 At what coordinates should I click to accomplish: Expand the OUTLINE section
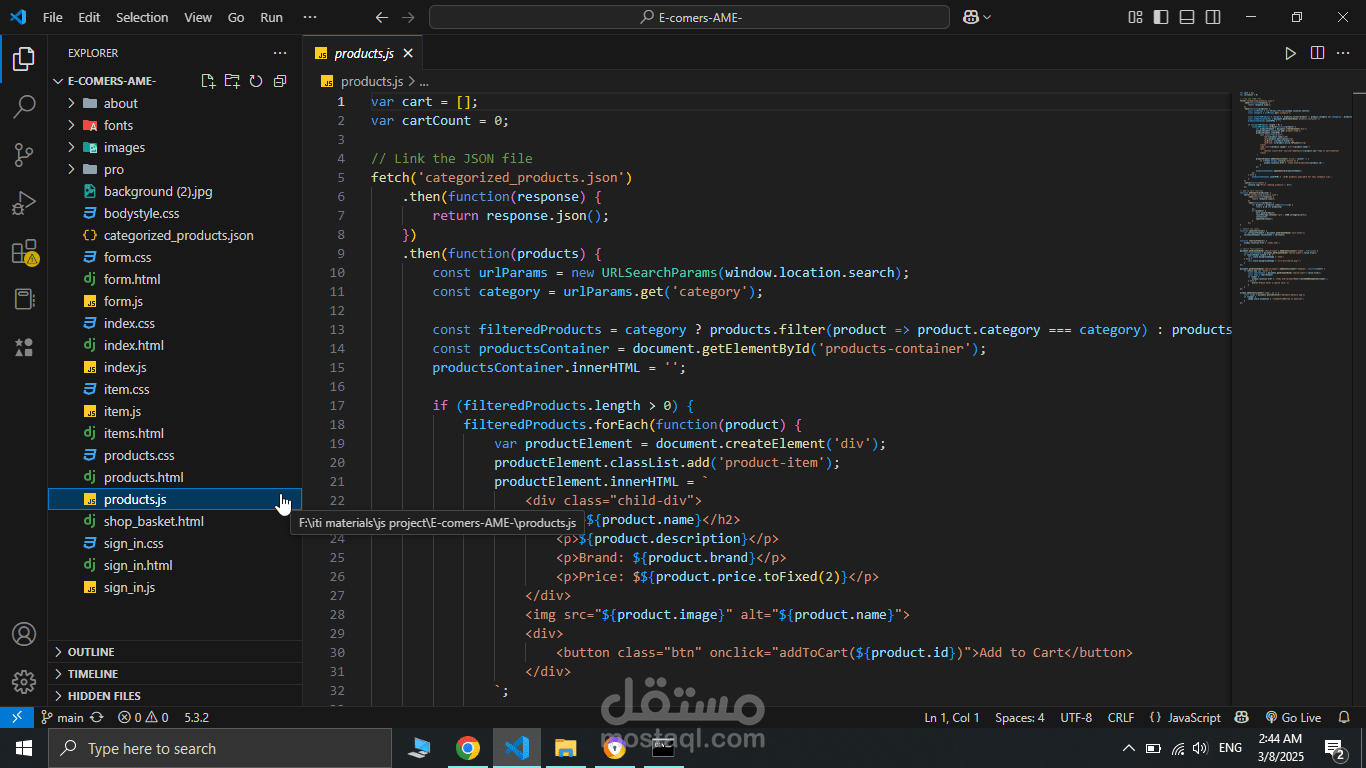[175, 652]
